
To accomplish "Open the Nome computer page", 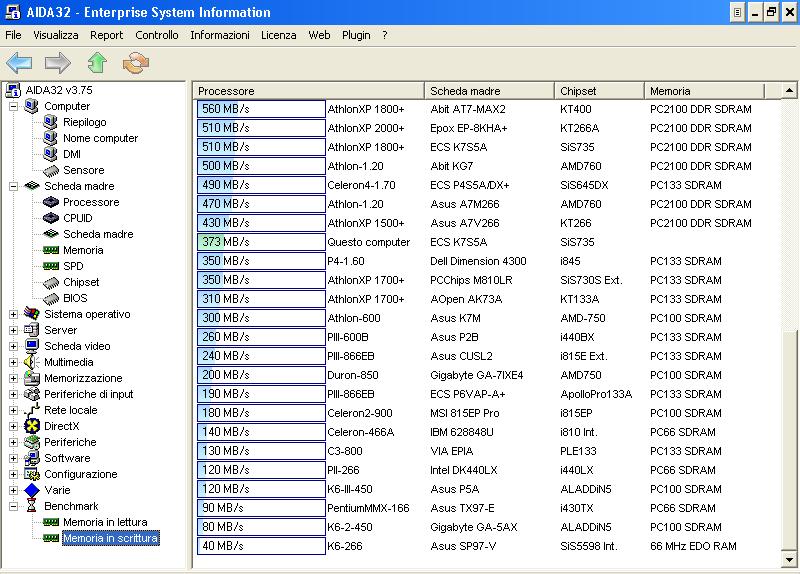I will pos(101,138).
